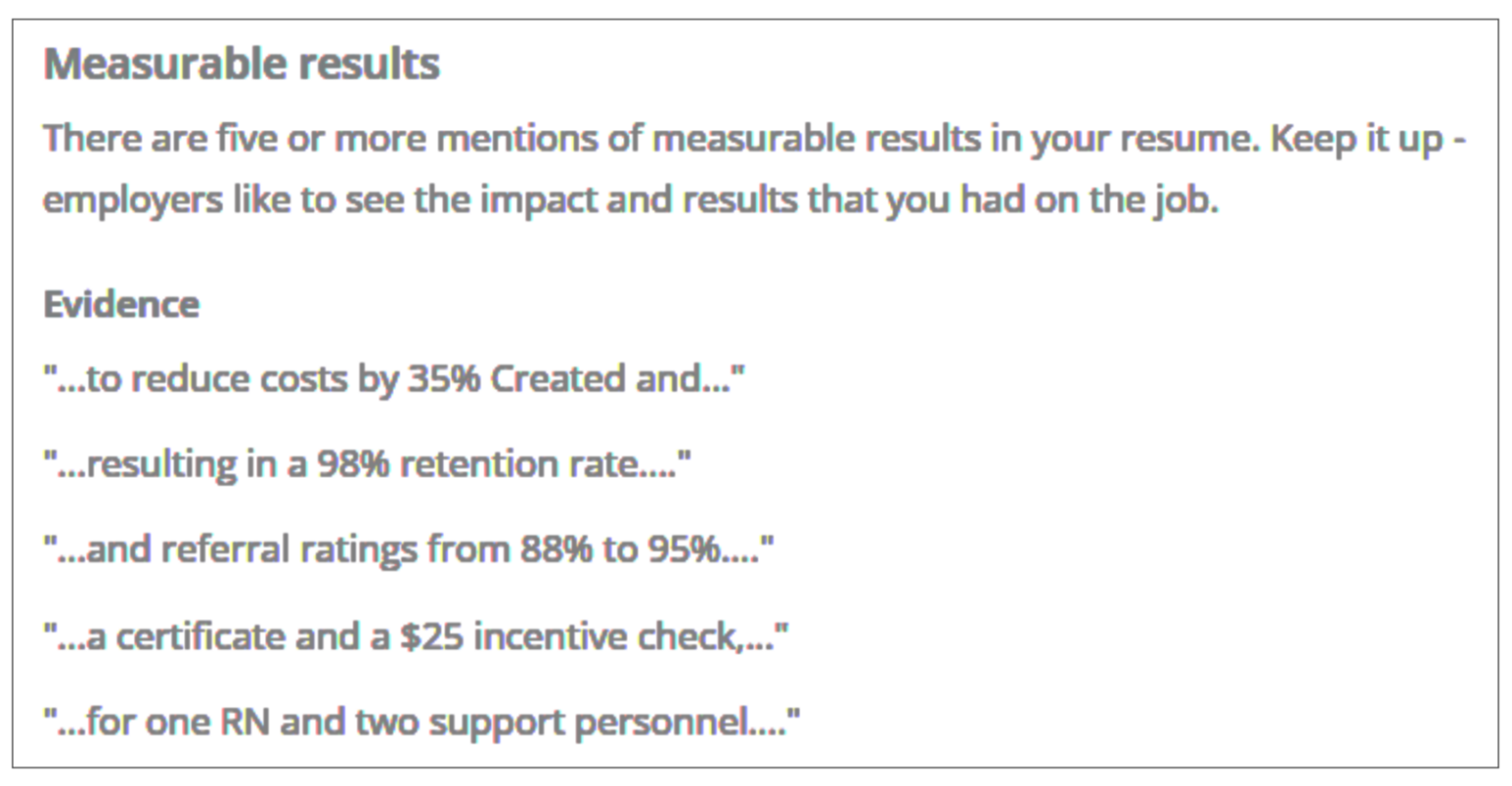Click the 'one RN and two support personnel' line

(x=421, y=722)
